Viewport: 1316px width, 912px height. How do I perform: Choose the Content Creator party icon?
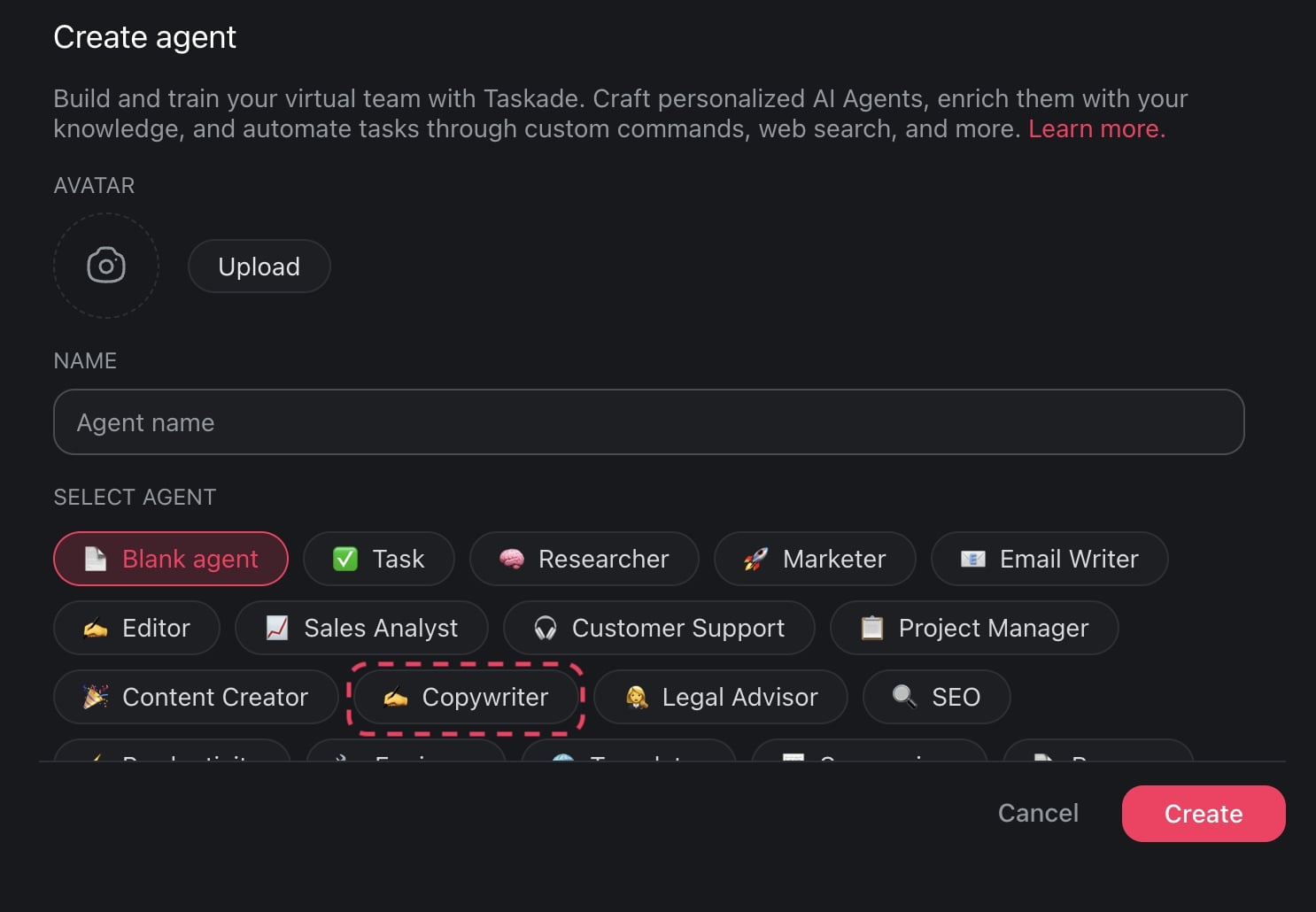[x=96, y=697]
